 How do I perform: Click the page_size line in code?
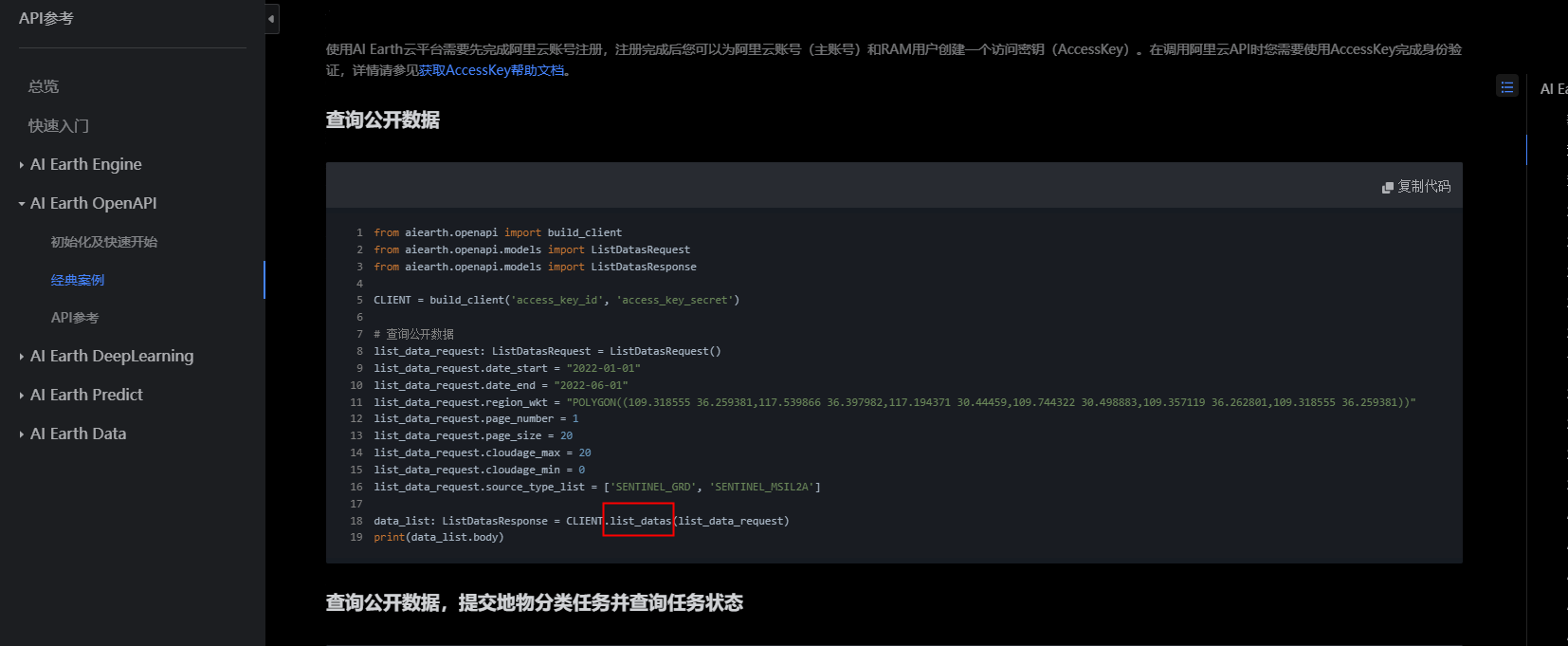click(x=473, y=435)
